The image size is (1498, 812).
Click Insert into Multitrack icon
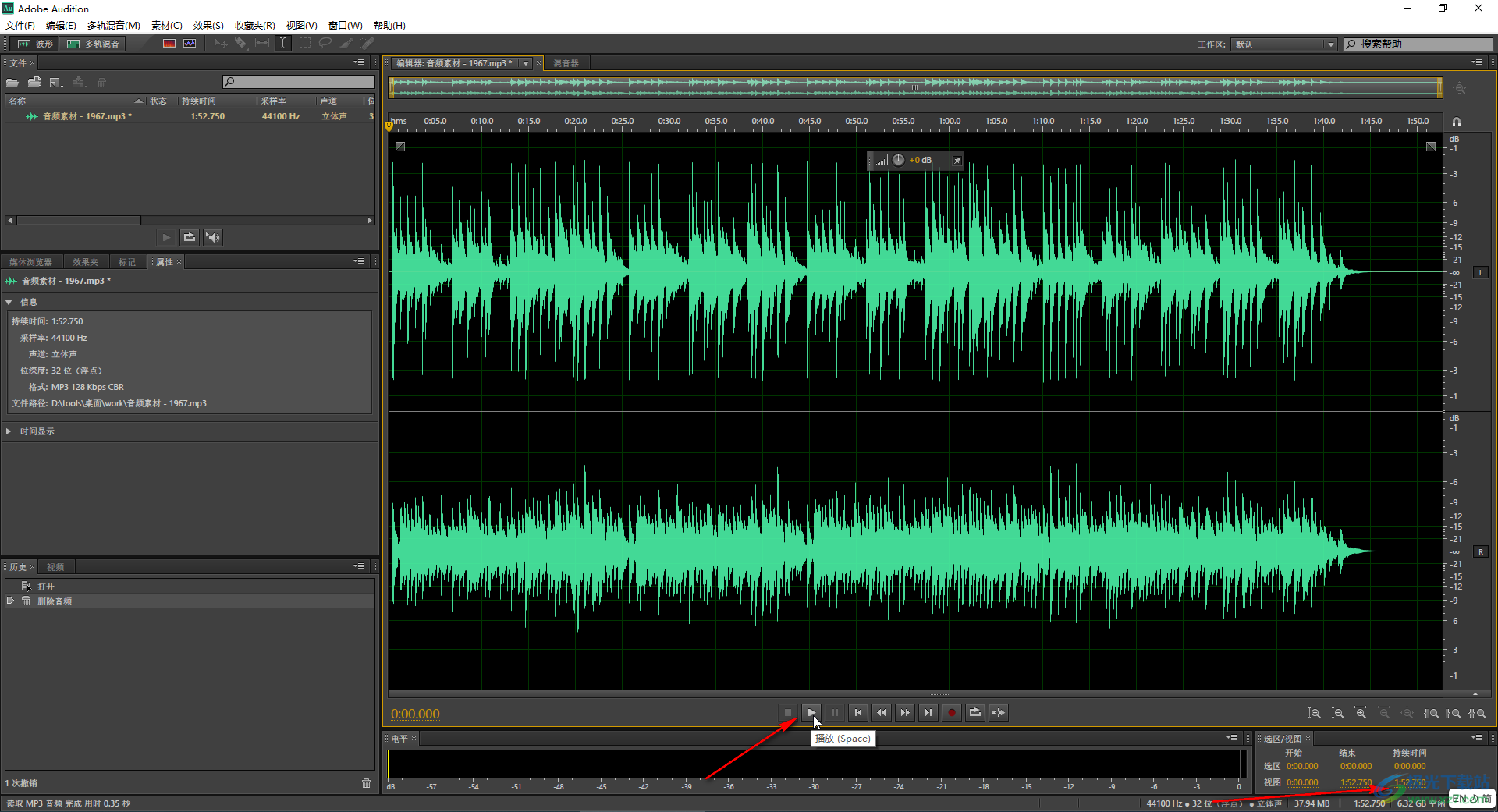tap(78, 82)
